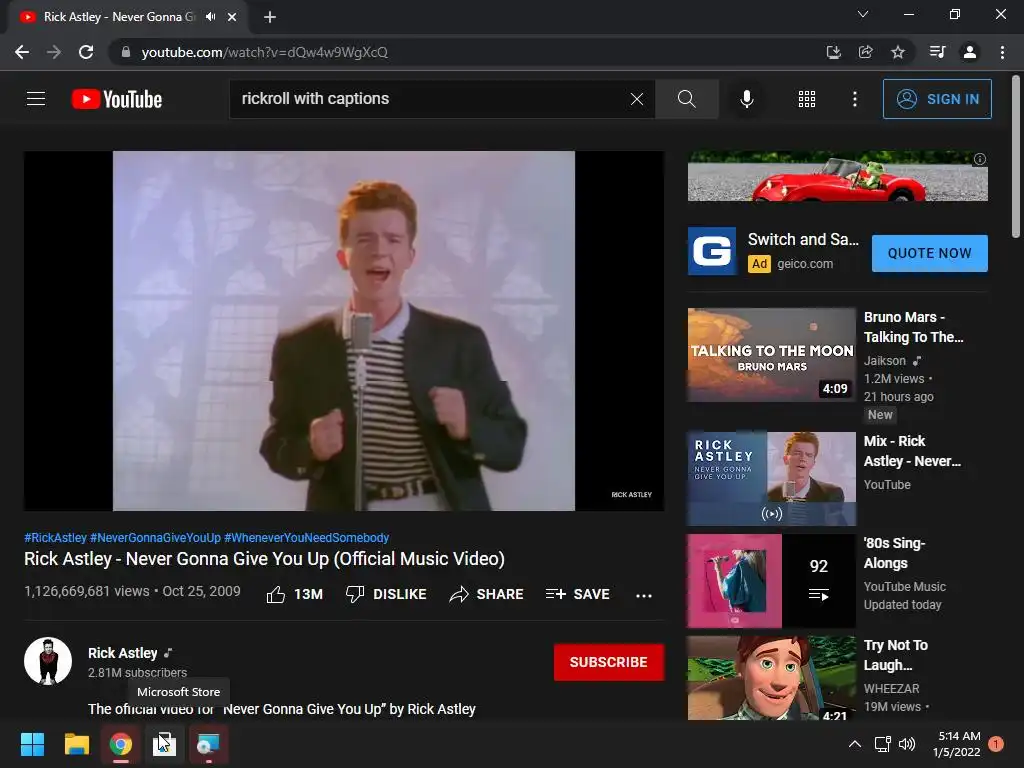Open the '80s Sing-Alongs title
The width and height of the screenshot is (1024, 768).
pyautogui.click(x=894, y=553)
